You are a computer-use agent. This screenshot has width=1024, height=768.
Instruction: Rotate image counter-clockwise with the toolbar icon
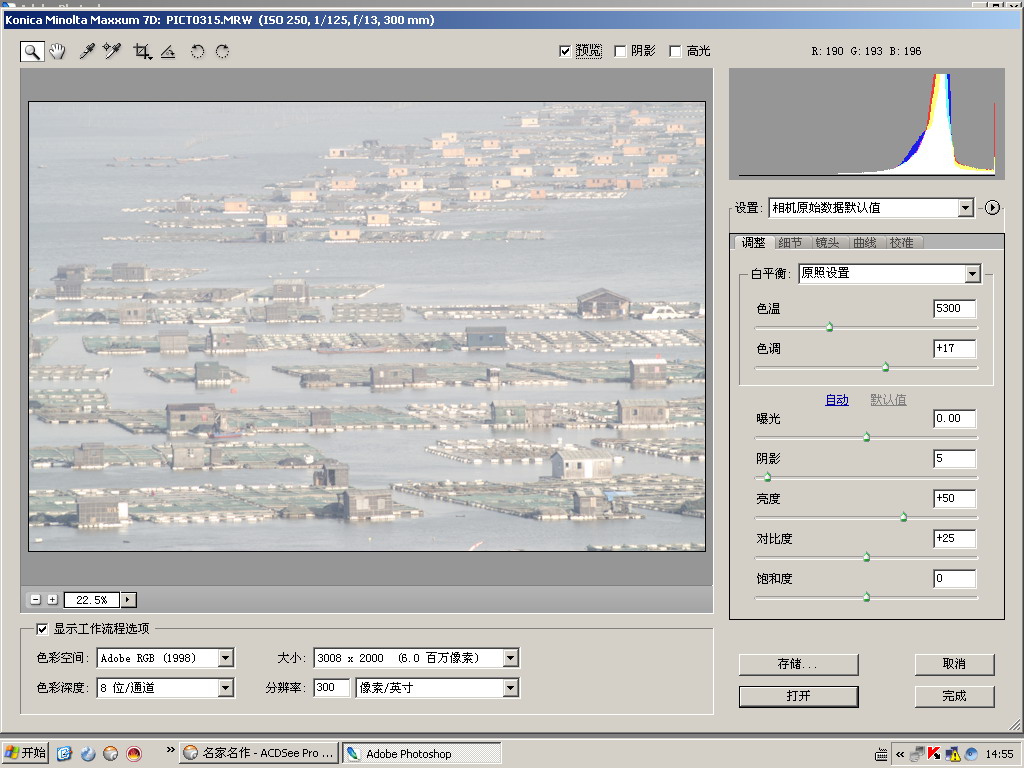(197, 51)
